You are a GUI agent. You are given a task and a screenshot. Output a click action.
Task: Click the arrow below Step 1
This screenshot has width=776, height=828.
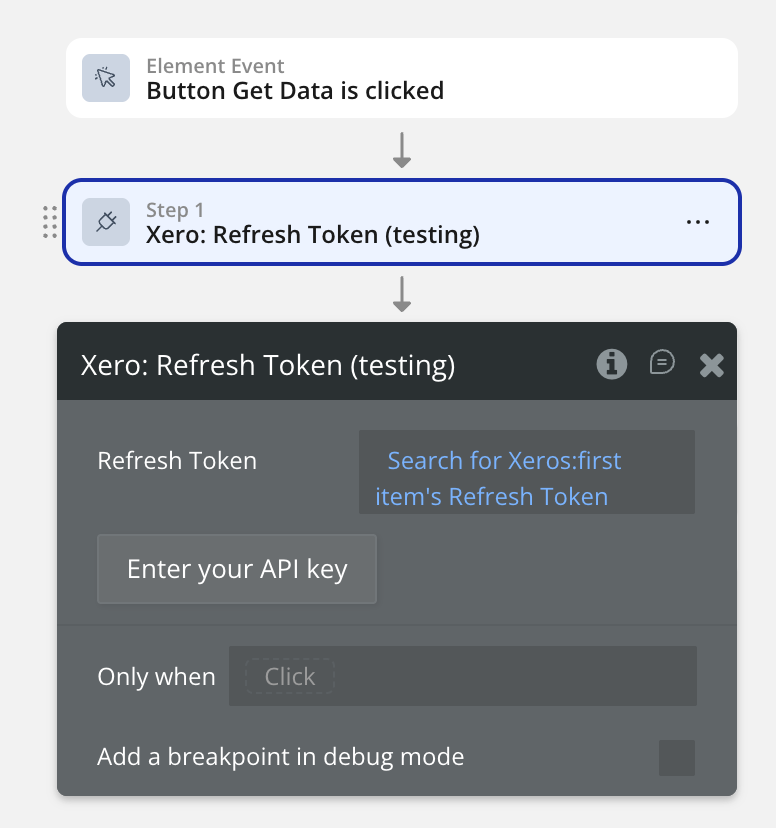[x=402, y=293]
